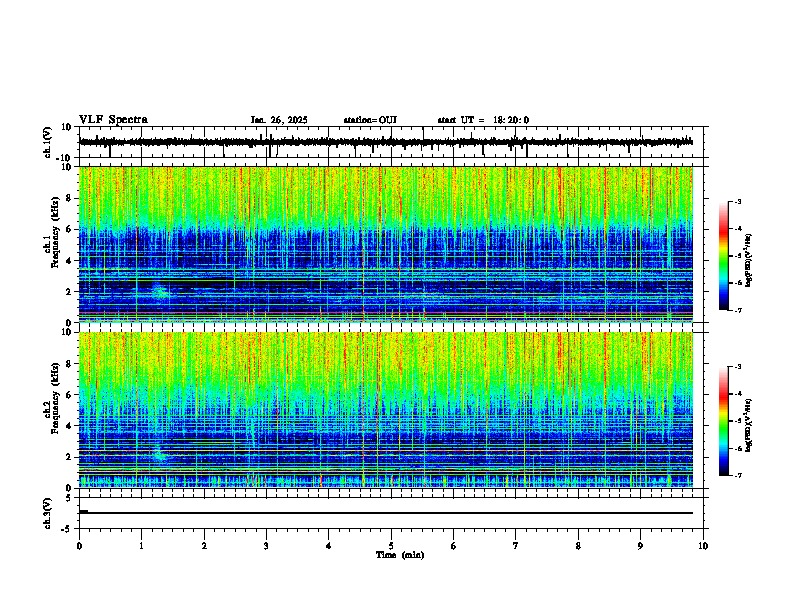This screenshot has height=612, width=792.
Task: Click the flat ch.3 voltage trace panel
Action: [x=391, y=513]
